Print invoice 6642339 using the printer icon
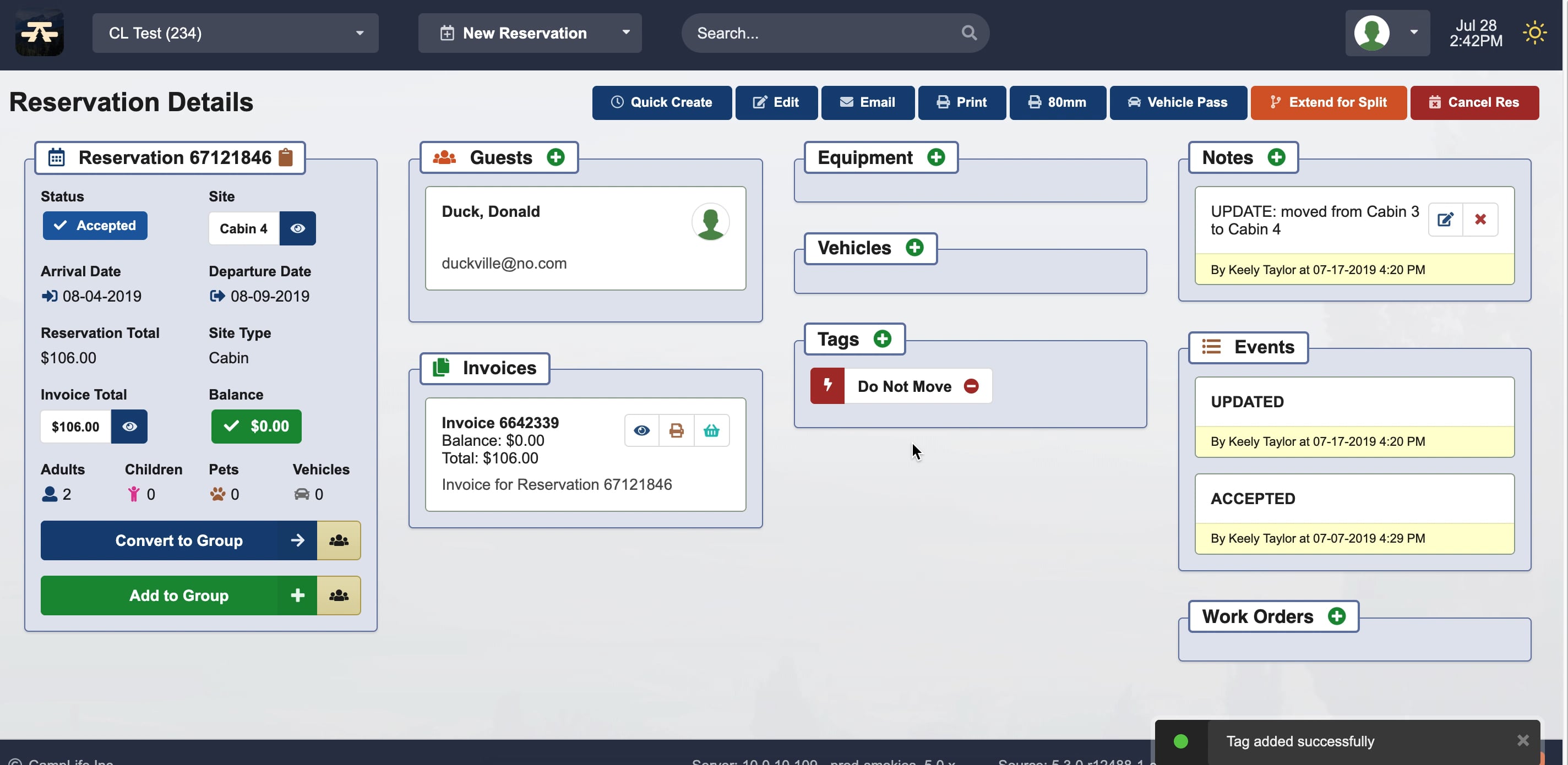This screenshot has width=1568, height=765. [676, 430]
